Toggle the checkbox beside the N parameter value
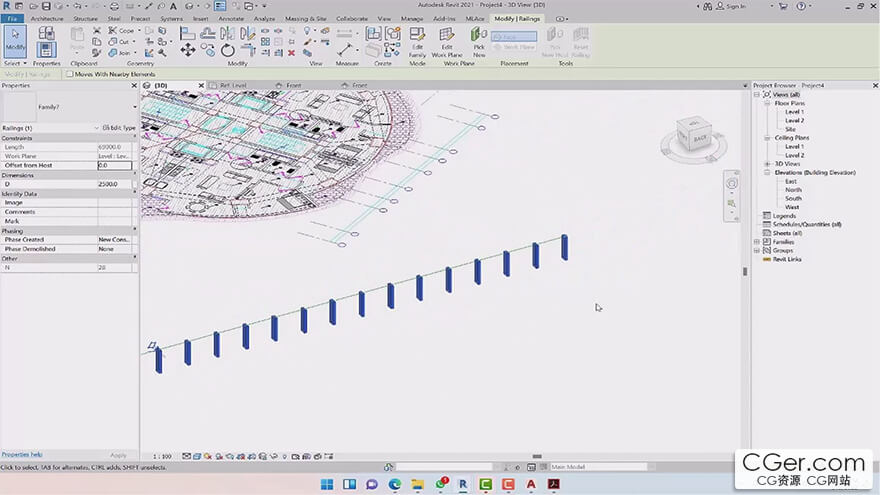The height and width of the screenshot is (495, 880). tap(135, 268)
